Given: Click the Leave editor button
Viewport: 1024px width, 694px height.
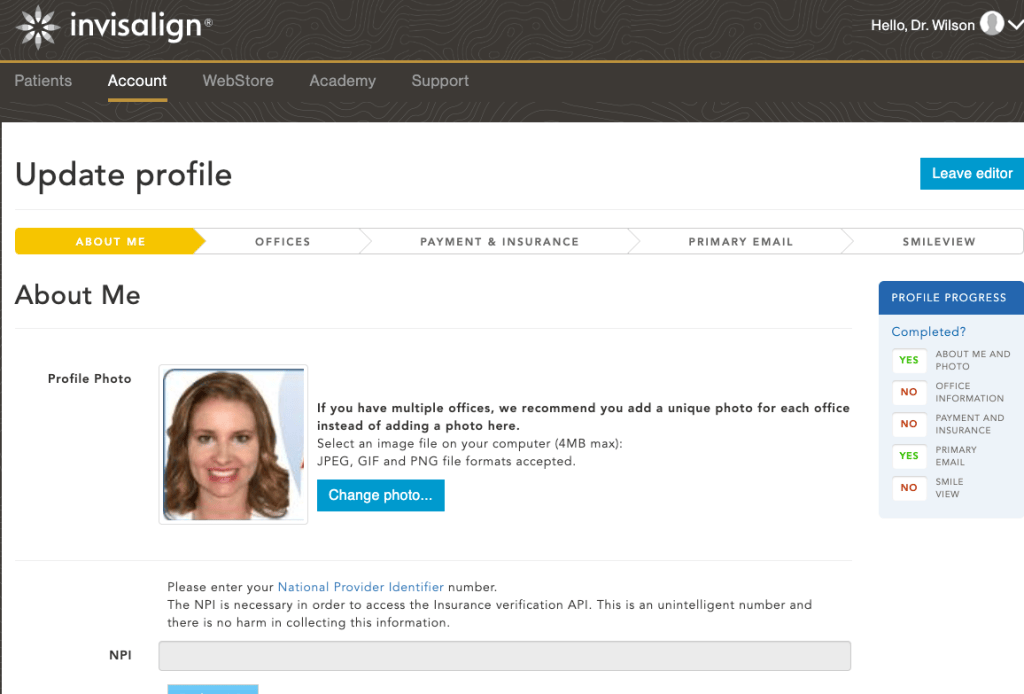Looking at the screenshot, I should (972, 174).
